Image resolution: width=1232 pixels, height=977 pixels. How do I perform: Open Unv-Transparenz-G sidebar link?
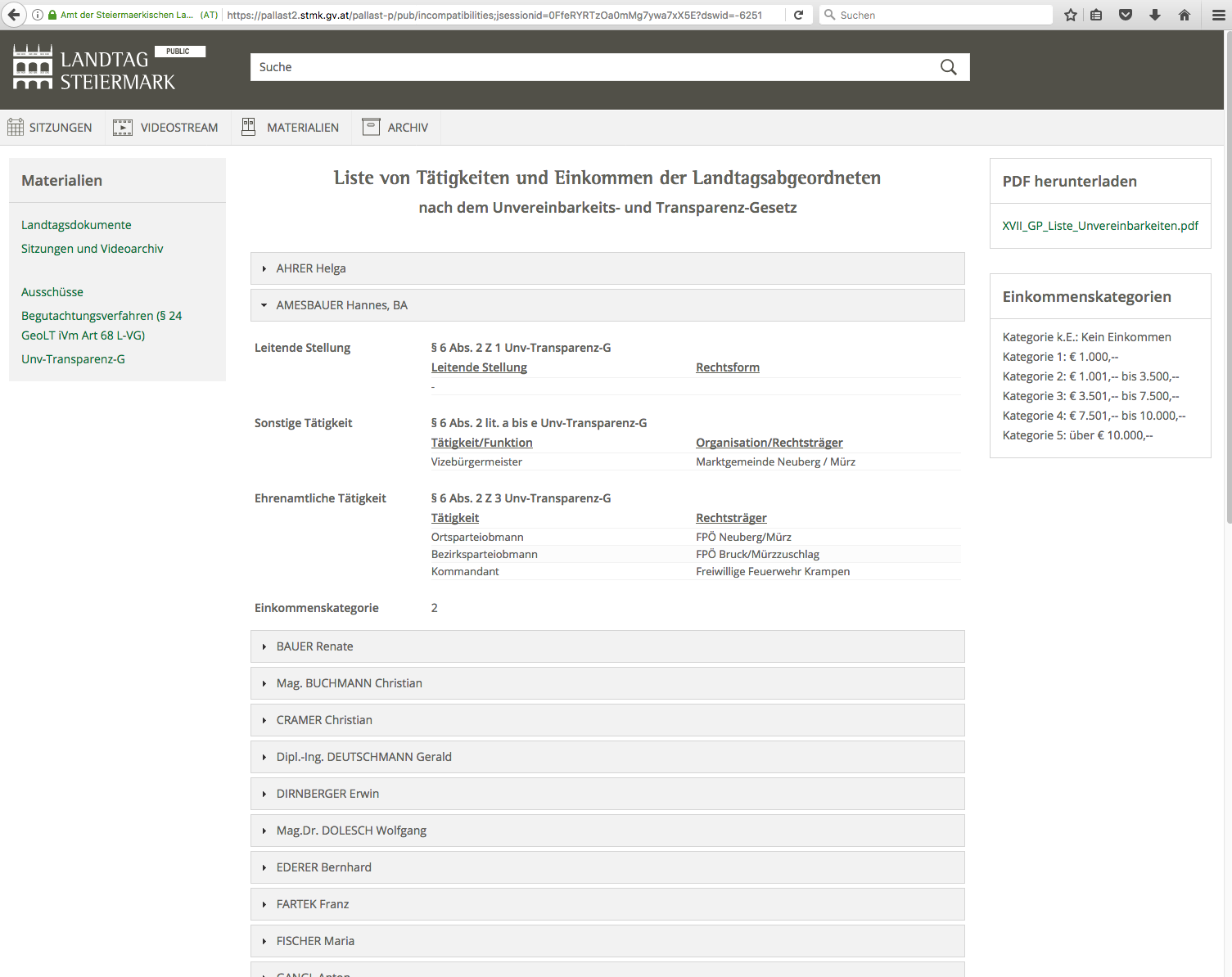pos(73,359)
